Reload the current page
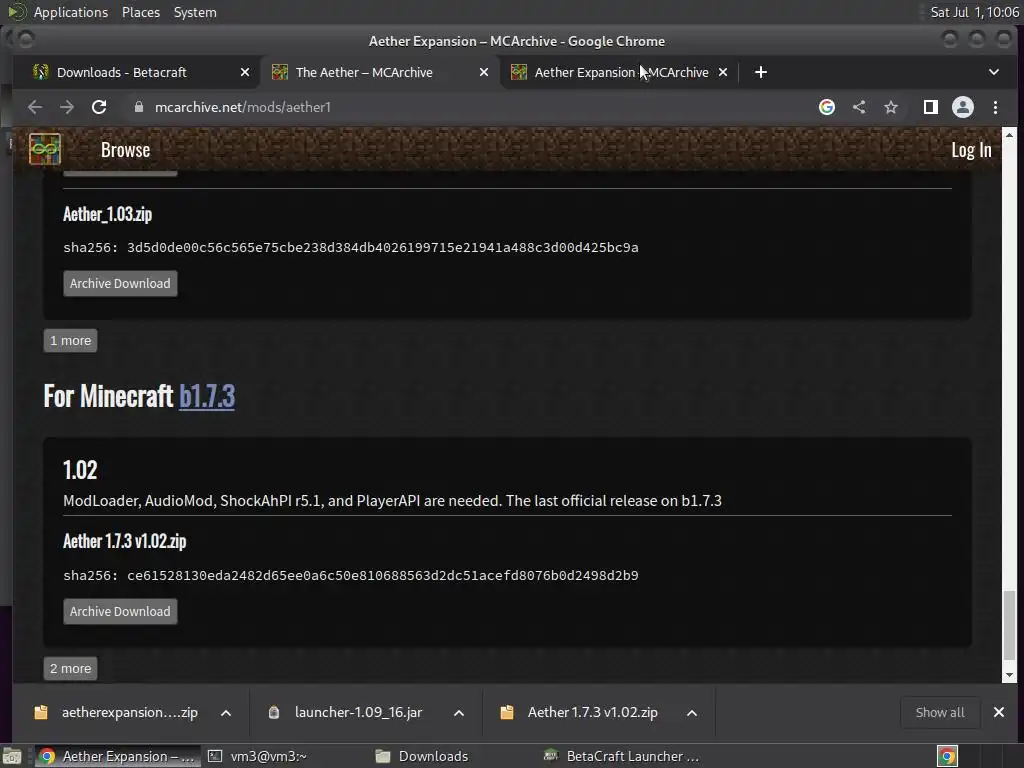 point(99,107)
